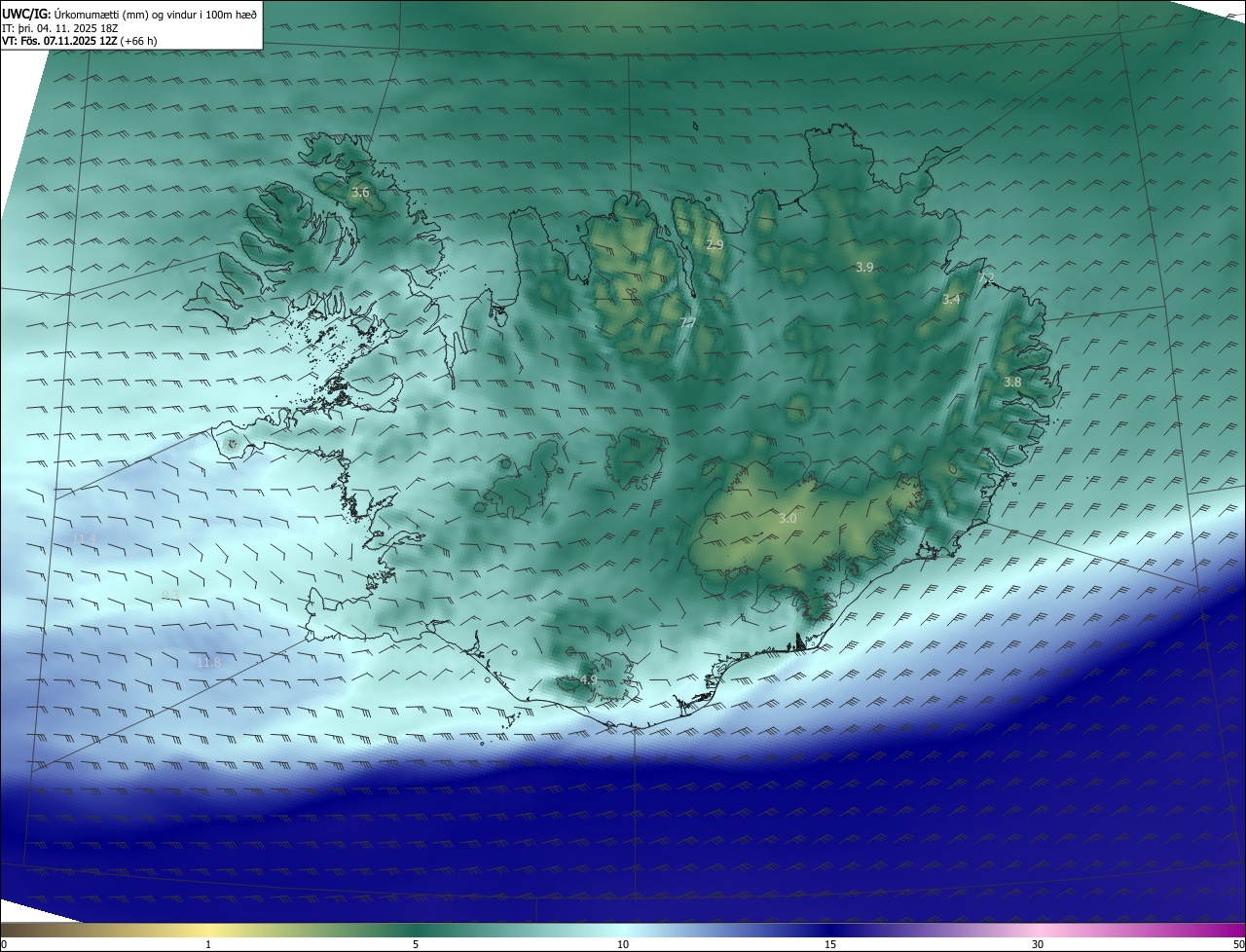Click the 4.9 value label near the south coast
Screen dimensions: 1246x952
[x=588, y=679]
